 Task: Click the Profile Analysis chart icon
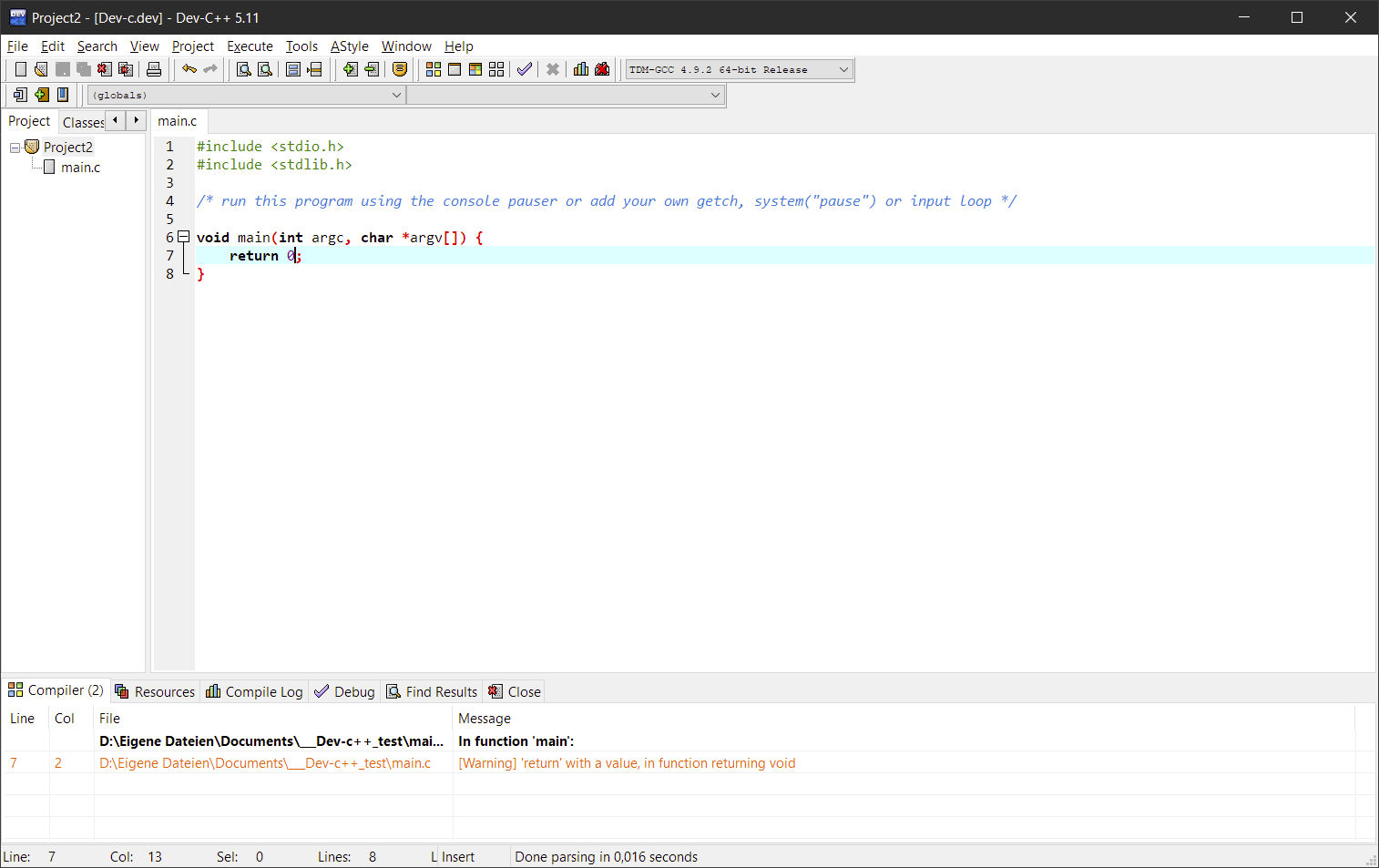581,69
